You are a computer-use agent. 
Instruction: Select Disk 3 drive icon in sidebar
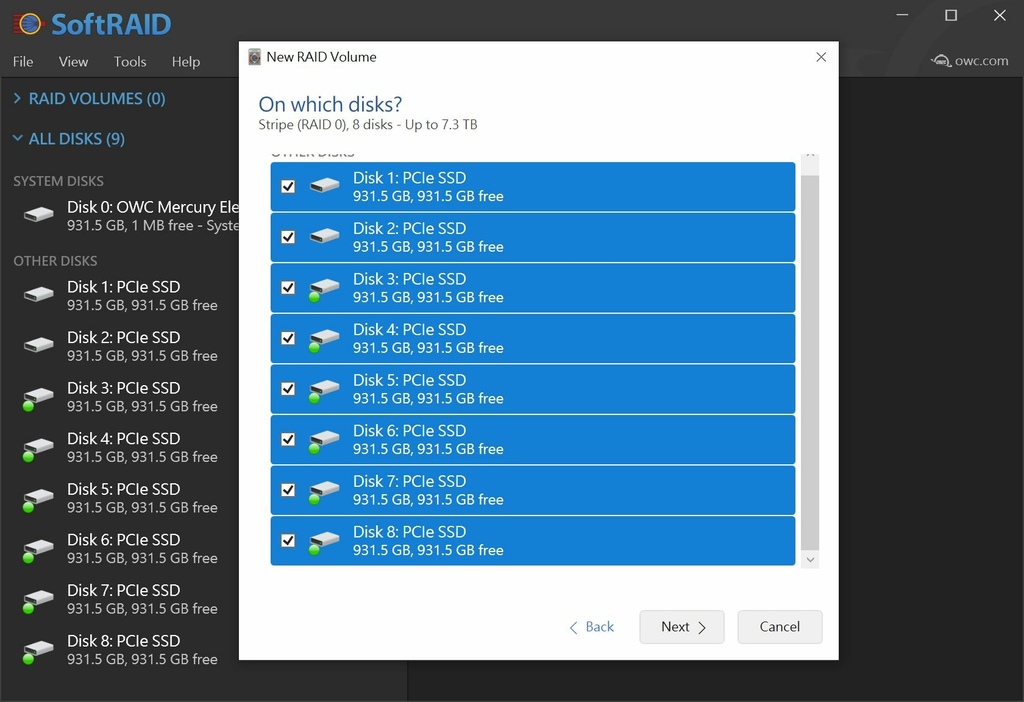point(39,398)
